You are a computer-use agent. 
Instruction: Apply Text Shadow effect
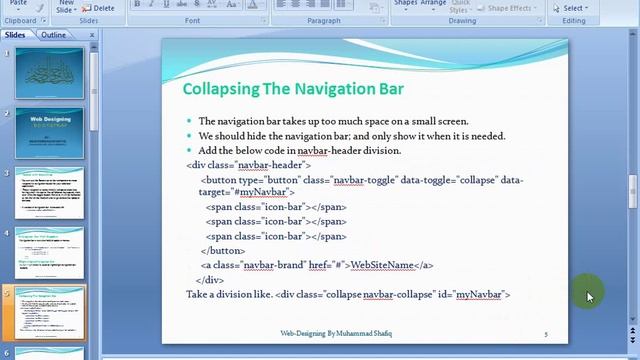click(197, 4)
